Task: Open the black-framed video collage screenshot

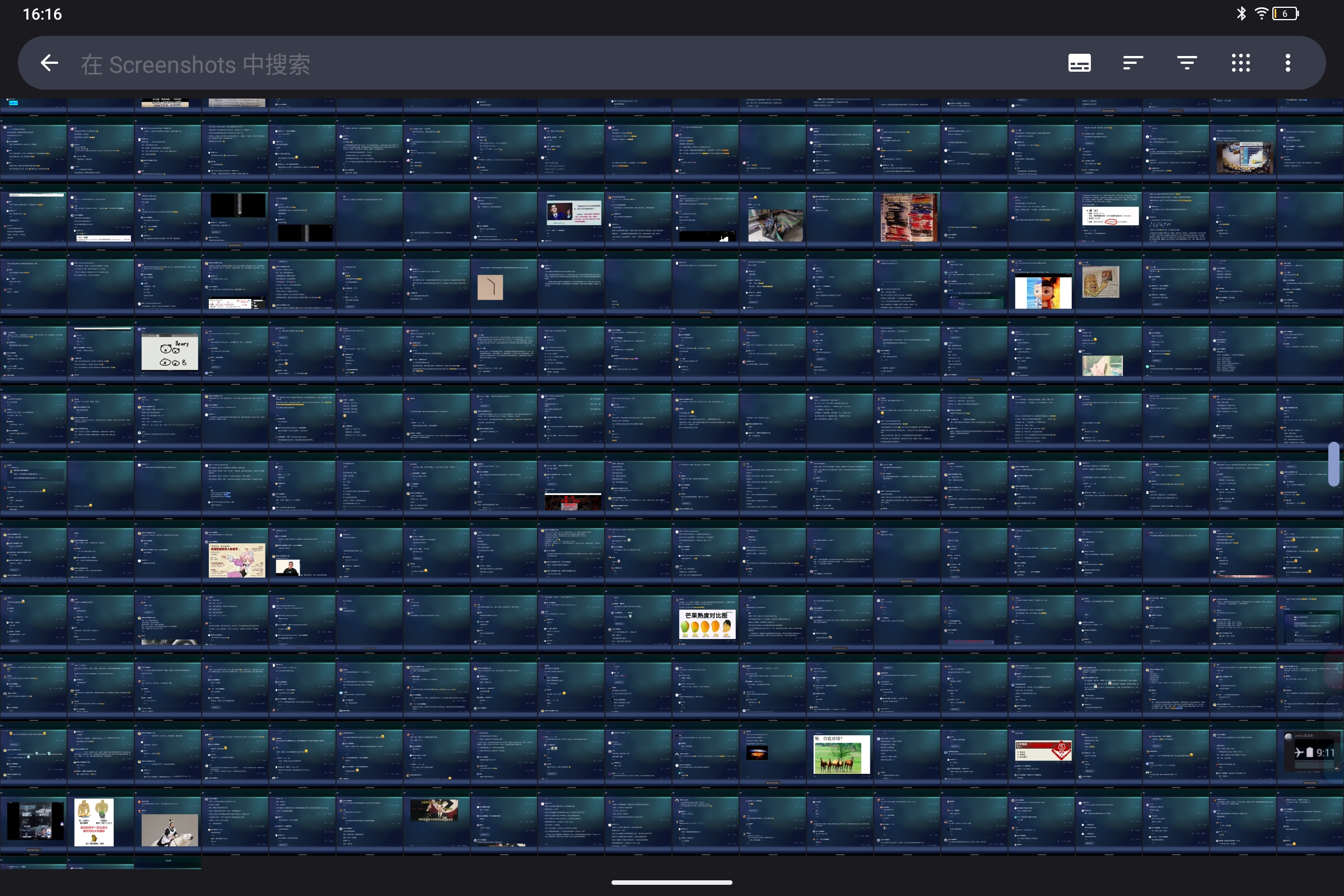Action: [x=33, y=822]
